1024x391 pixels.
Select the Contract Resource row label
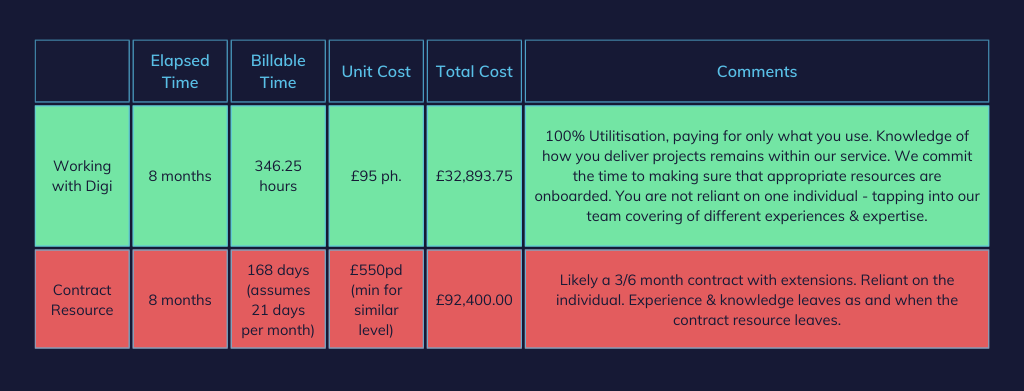[x=82, y=299]
